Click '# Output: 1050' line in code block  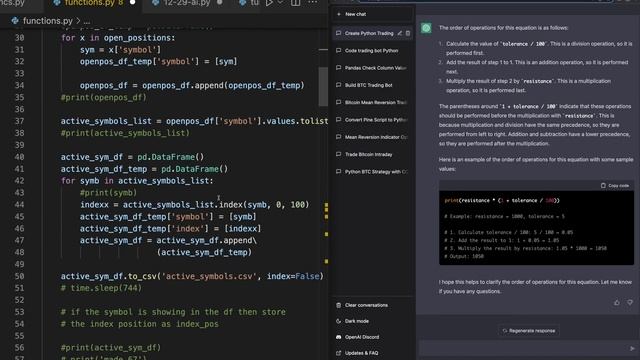coord(464,256)
